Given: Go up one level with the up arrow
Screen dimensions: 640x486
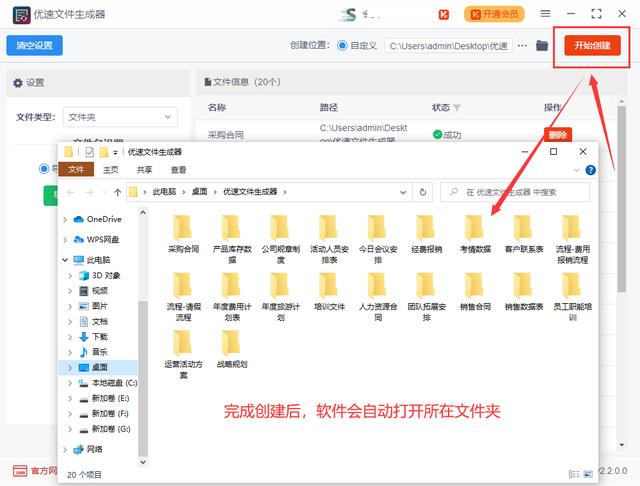Looking at the screenshot, I should [x=118, y=192].
